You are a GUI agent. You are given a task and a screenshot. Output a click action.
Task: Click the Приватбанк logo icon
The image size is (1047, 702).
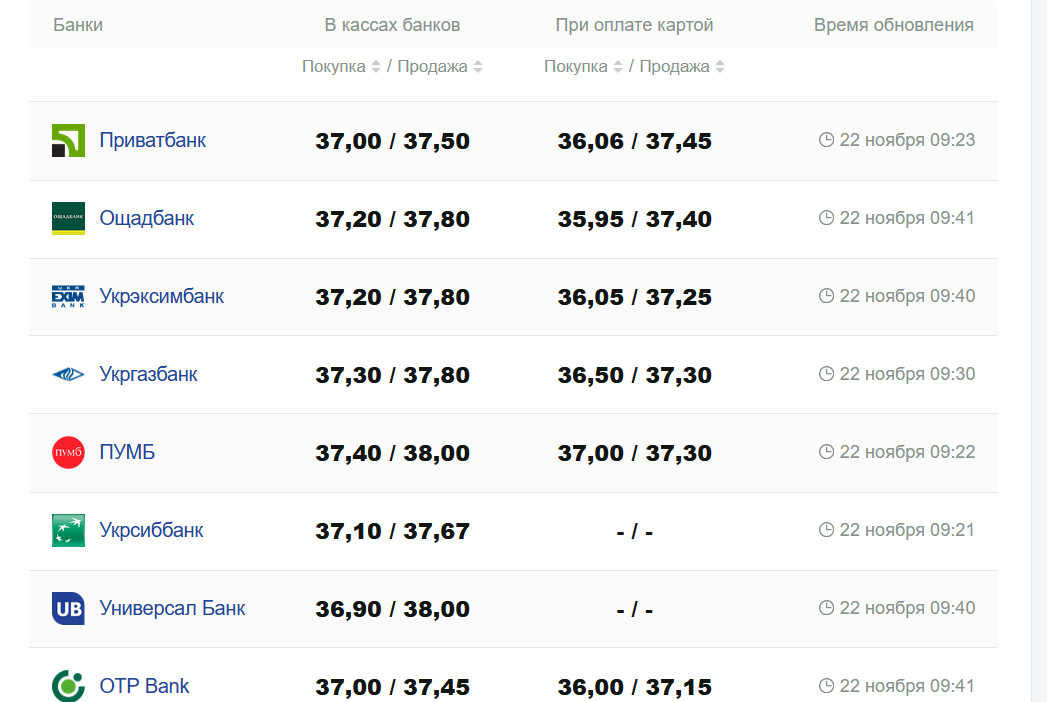(x=68, y=141)
